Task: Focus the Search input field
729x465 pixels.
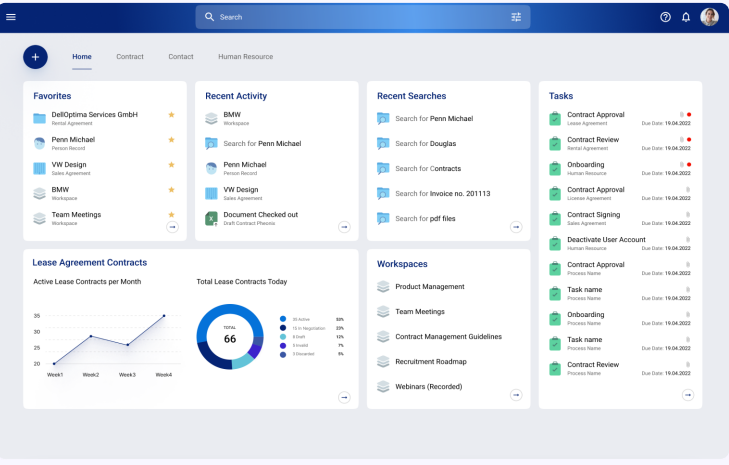Action: tap(363, 17)
